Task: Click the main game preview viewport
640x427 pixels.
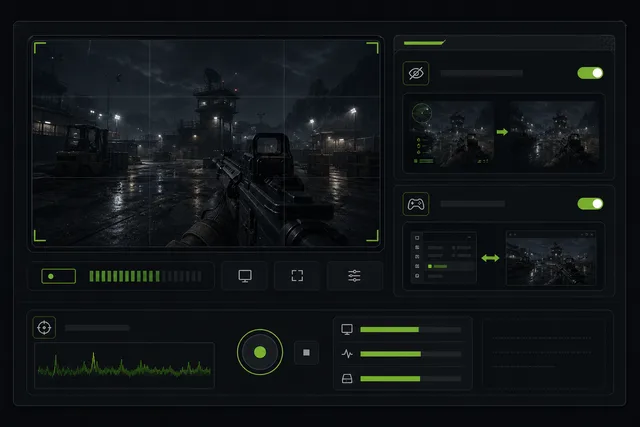Action: (x=206, y=142)
